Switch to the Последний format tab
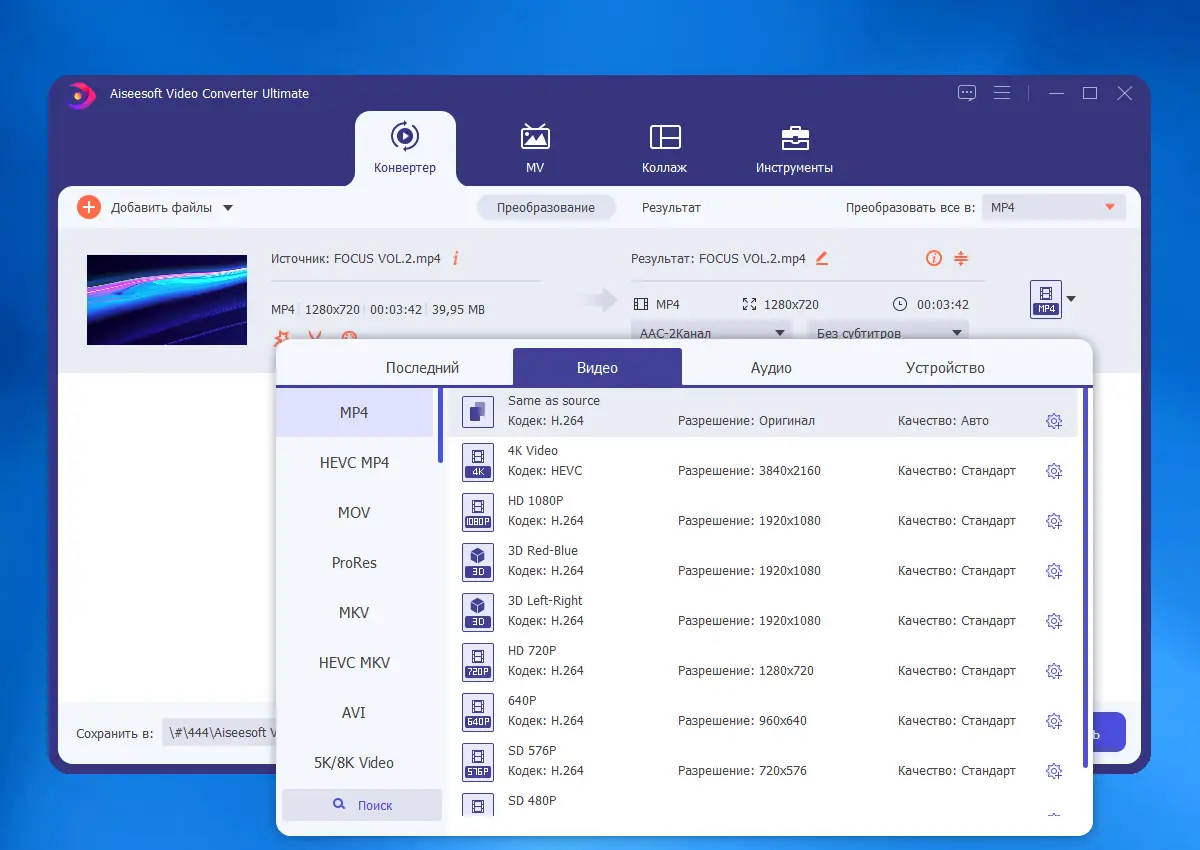The width and height of the screenshot is (1200, 850). pyautogui.click(x=422, y=367)
